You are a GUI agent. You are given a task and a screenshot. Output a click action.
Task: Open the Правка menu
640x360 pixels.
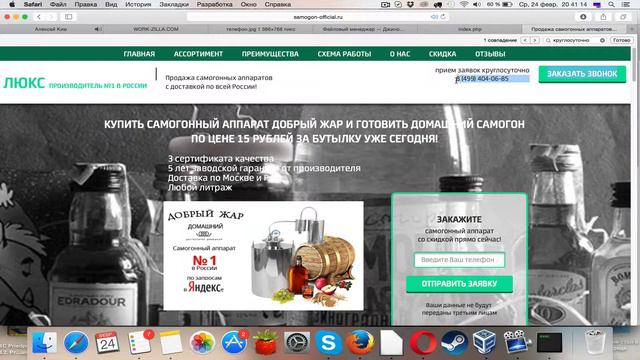86,4
